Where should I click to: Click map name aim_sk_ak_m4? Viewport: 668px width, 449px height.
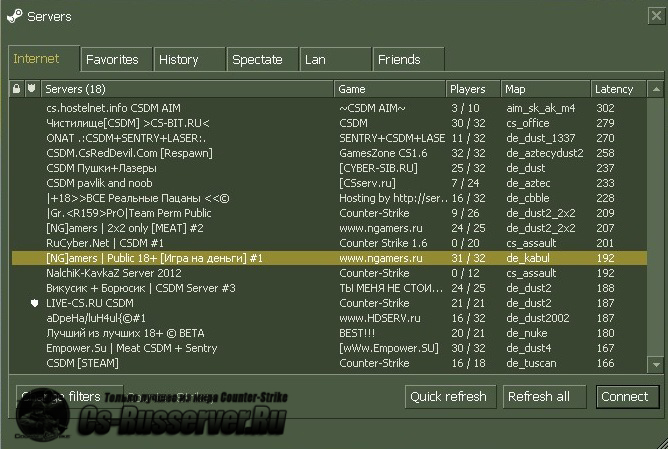pyautogui.click(x=541, y=108)
